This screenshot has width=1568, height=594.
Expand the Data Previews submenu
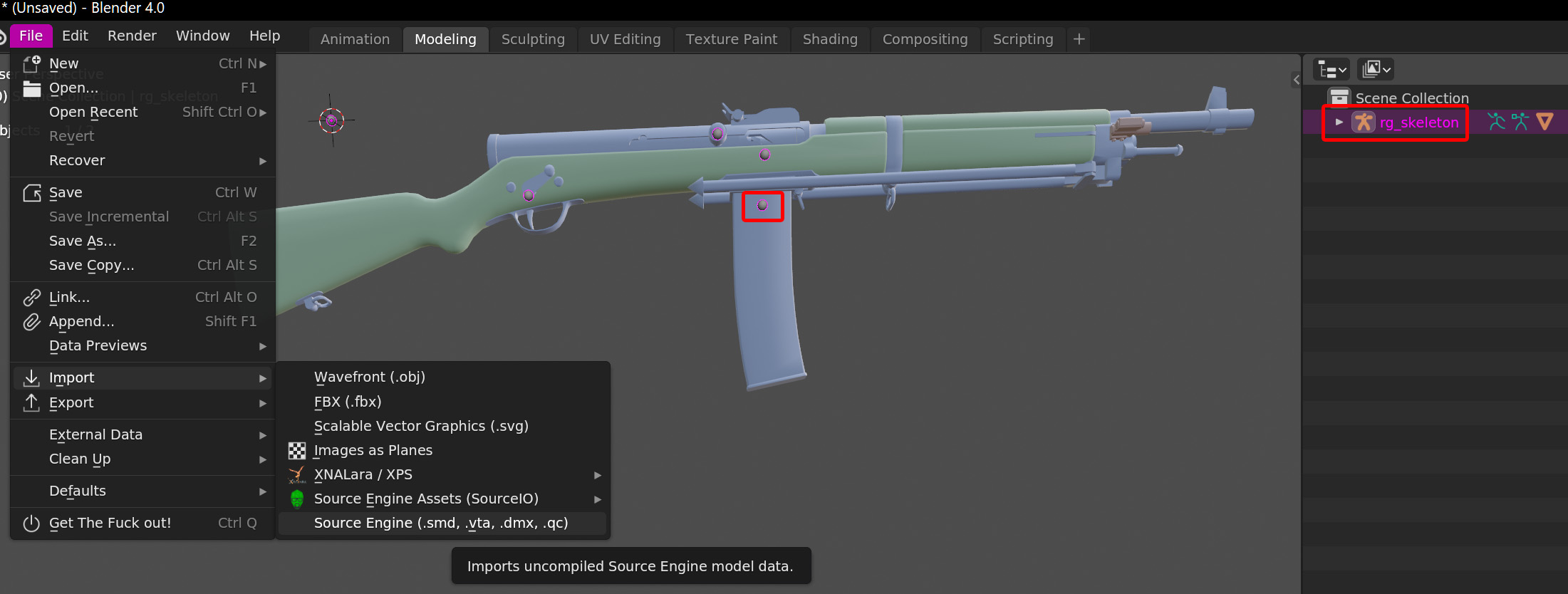point(142,346)
